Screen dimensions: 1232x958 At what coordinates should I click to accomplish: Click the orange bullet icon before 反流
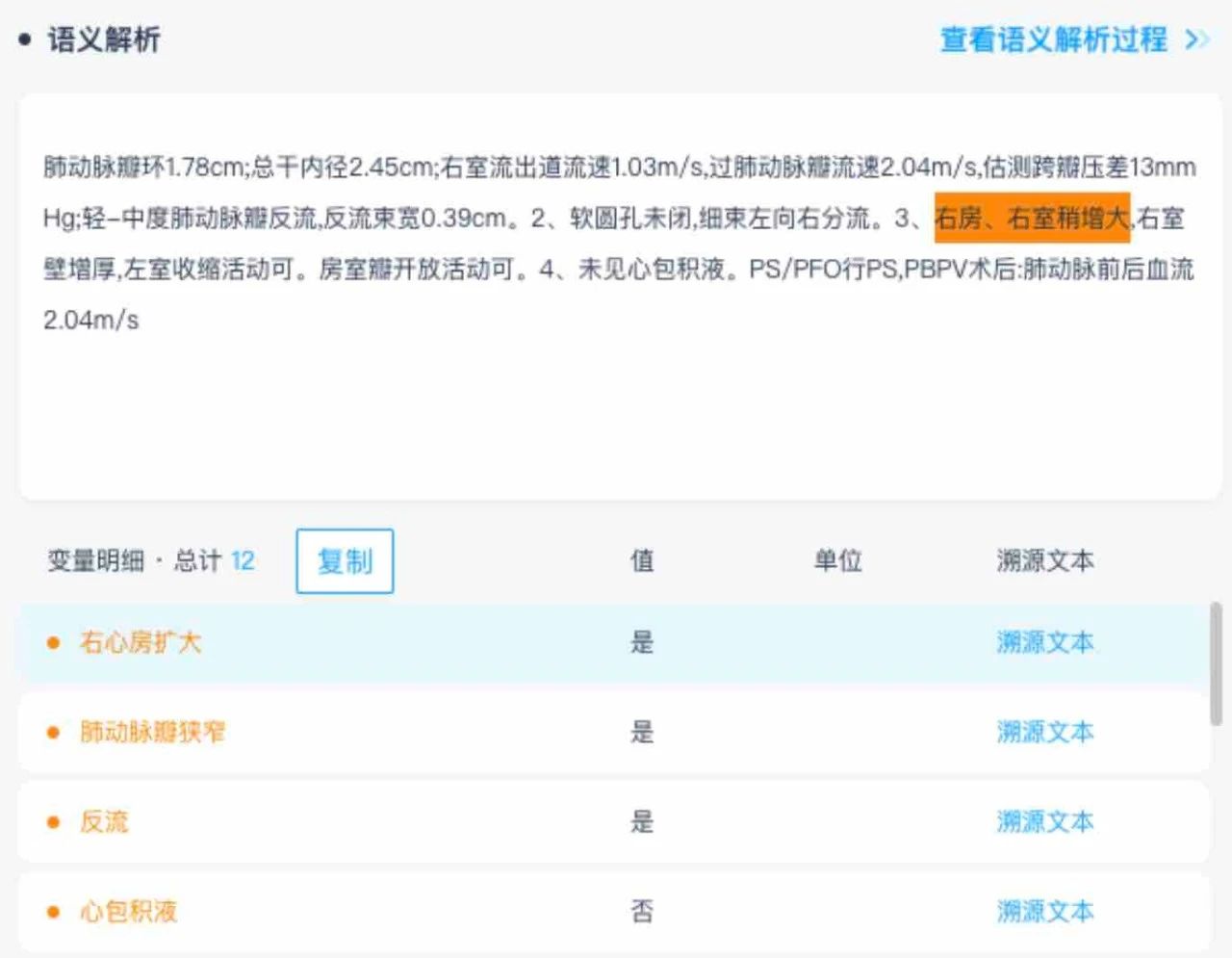[x=55, y=821]
